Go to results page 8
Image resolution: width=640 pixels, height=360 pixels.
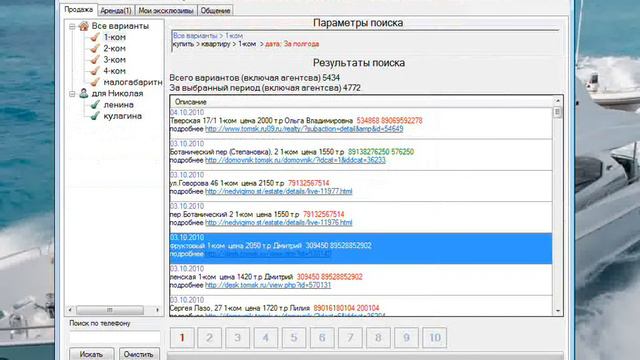tap(378, 338)
